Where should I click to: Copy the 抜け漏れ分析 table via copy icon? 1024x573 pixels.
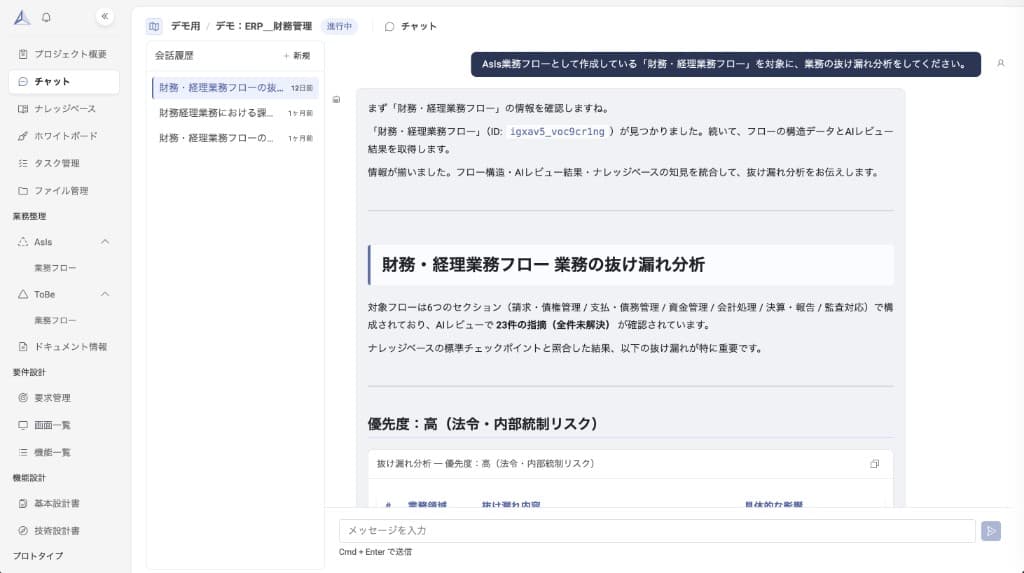point(874,464)
